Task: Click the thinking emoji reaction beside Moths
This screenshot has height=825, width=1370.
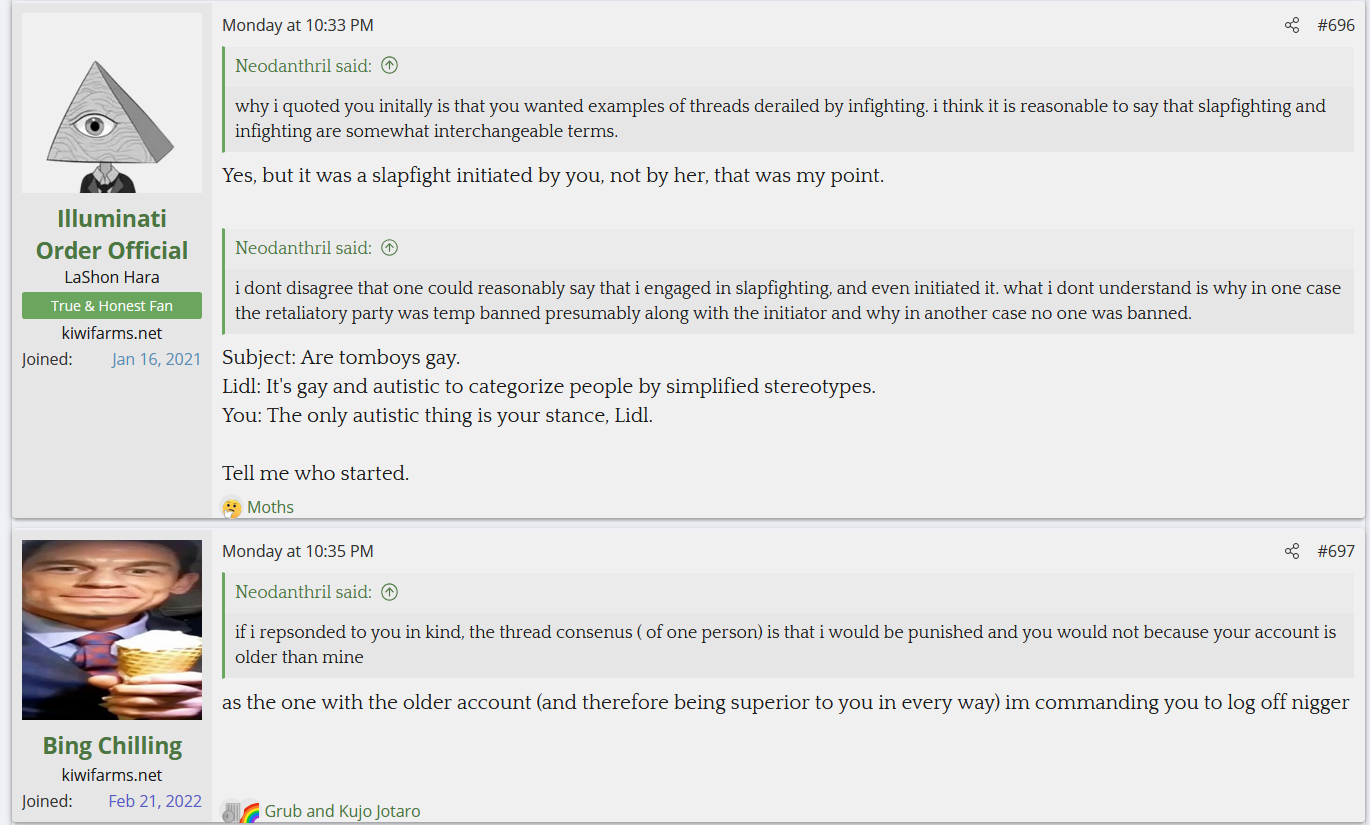Action: 232,508
